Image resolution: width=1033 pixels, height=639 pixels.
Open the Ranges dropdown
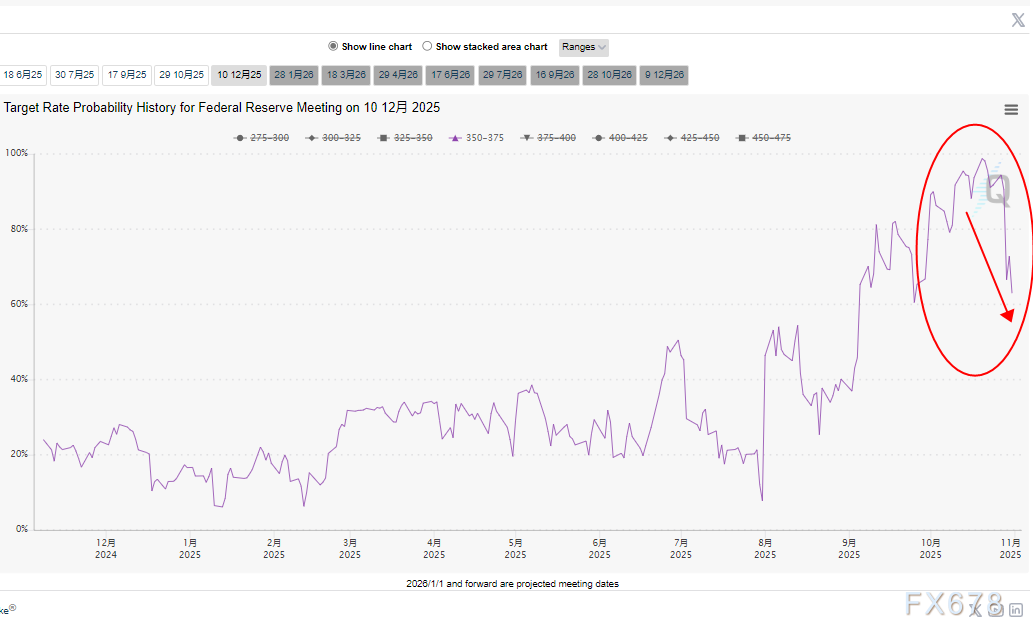coord(584,47)
